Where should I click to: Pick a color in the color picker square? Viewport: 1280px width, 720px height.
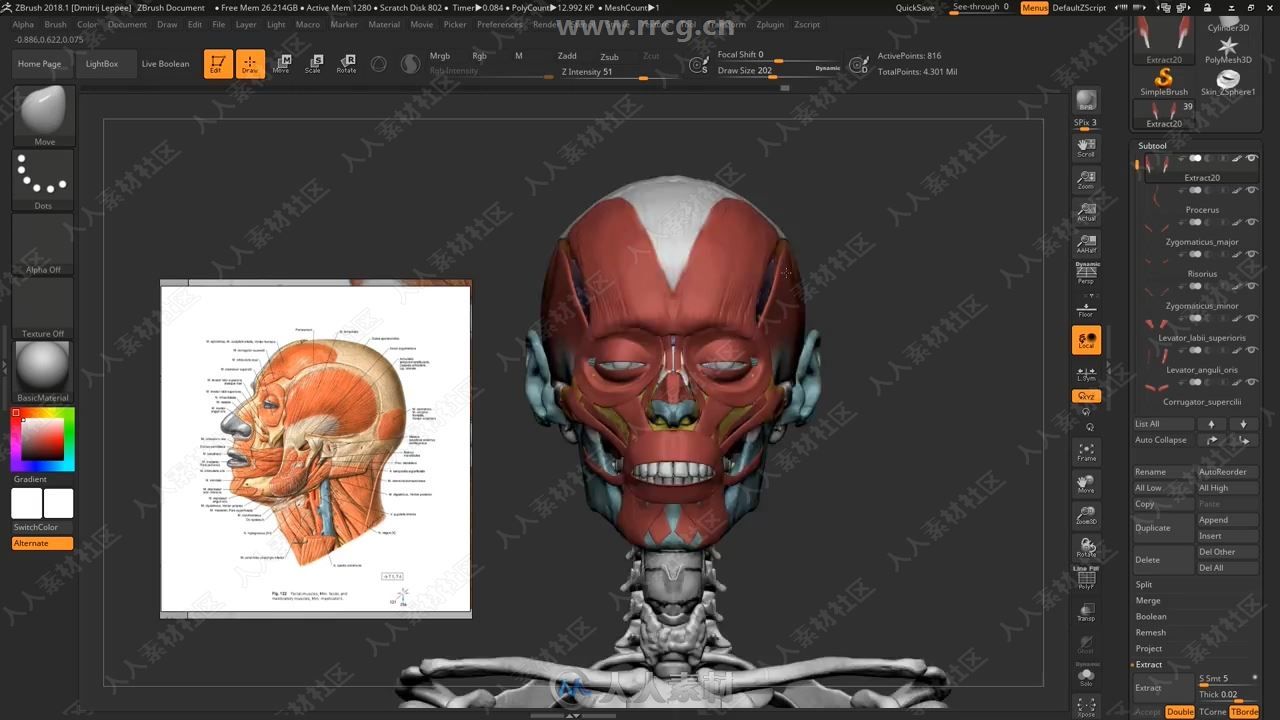pyautogui.click(x=43, y=439)
